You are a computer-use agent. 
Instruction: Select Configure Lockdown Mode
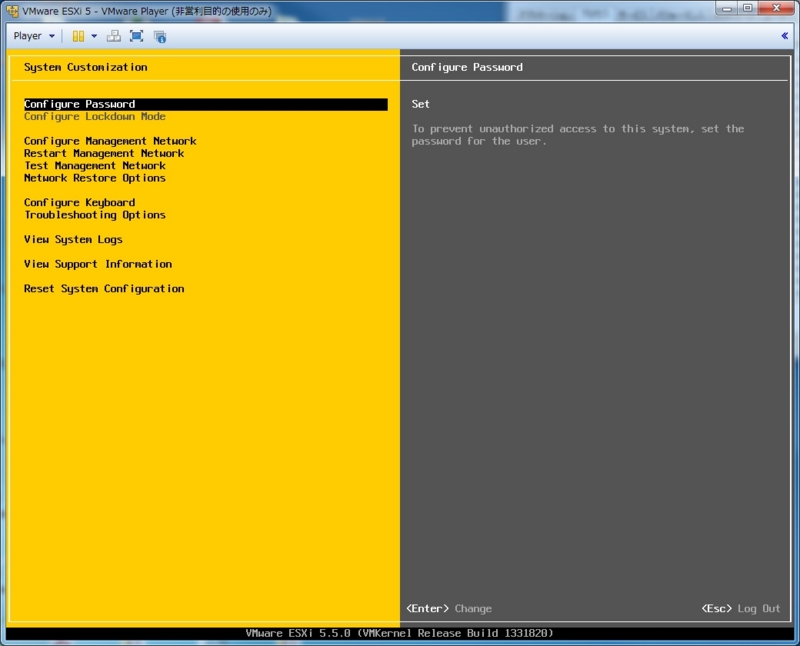point(96,116)
